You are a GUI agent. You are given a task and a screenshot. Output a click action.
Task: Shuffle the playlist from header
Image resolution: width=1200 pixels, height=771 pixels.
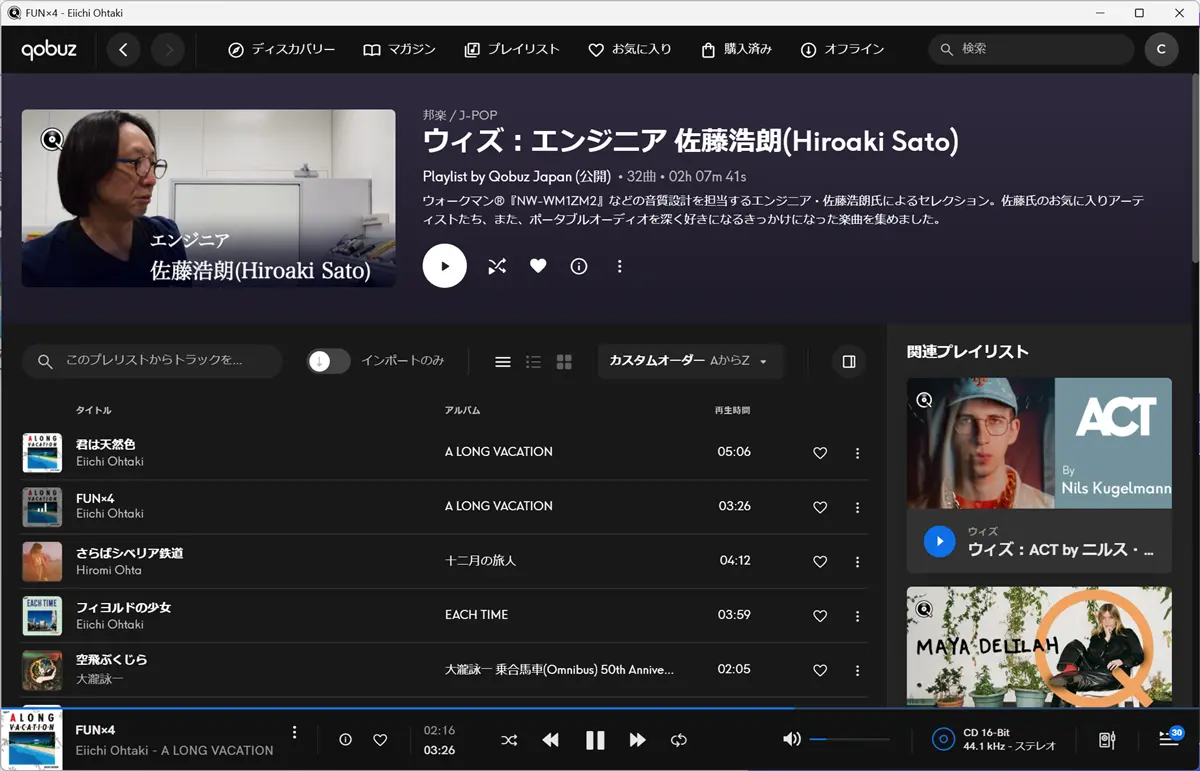click(x=497, y=266)
